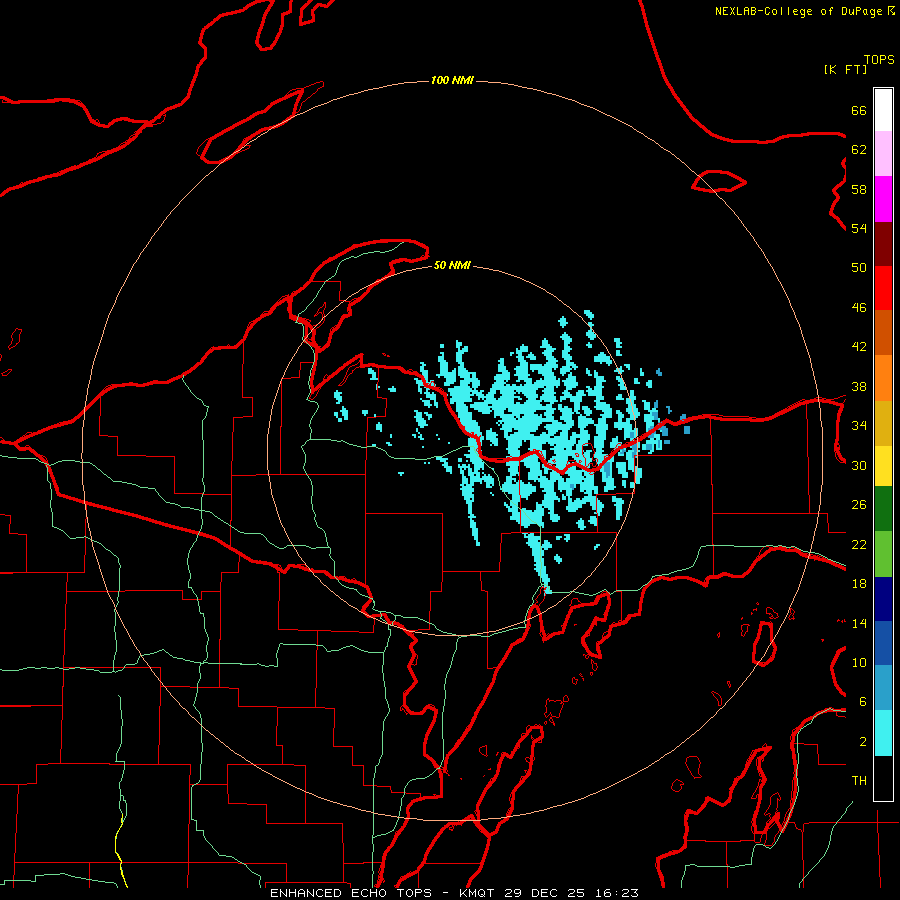
Task: Click the gold 38 kft legend color
Action: pyautogui.click(x=883, y=424)
